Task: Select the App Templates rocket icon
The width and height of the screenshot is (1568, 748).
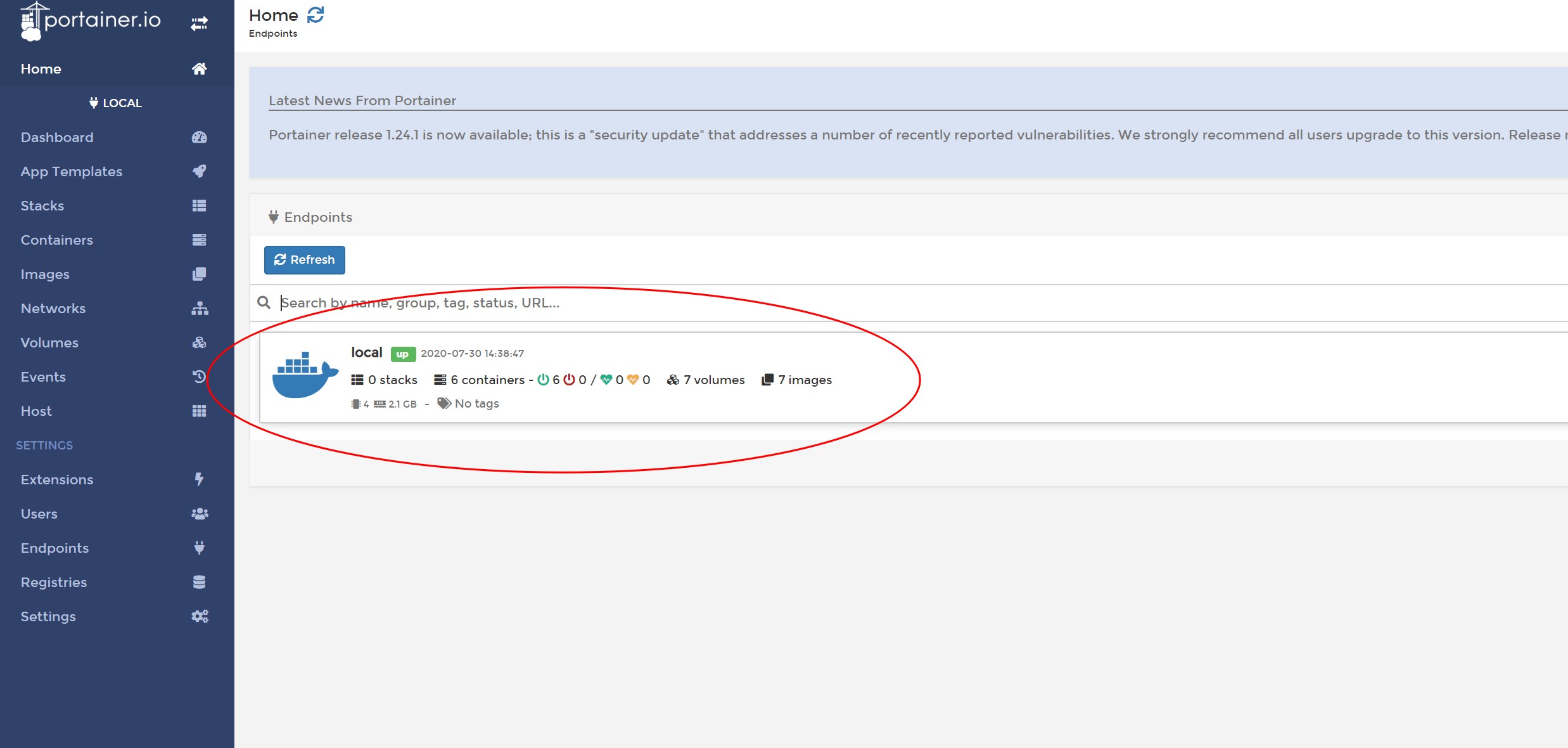Action: tap(200, 171)
